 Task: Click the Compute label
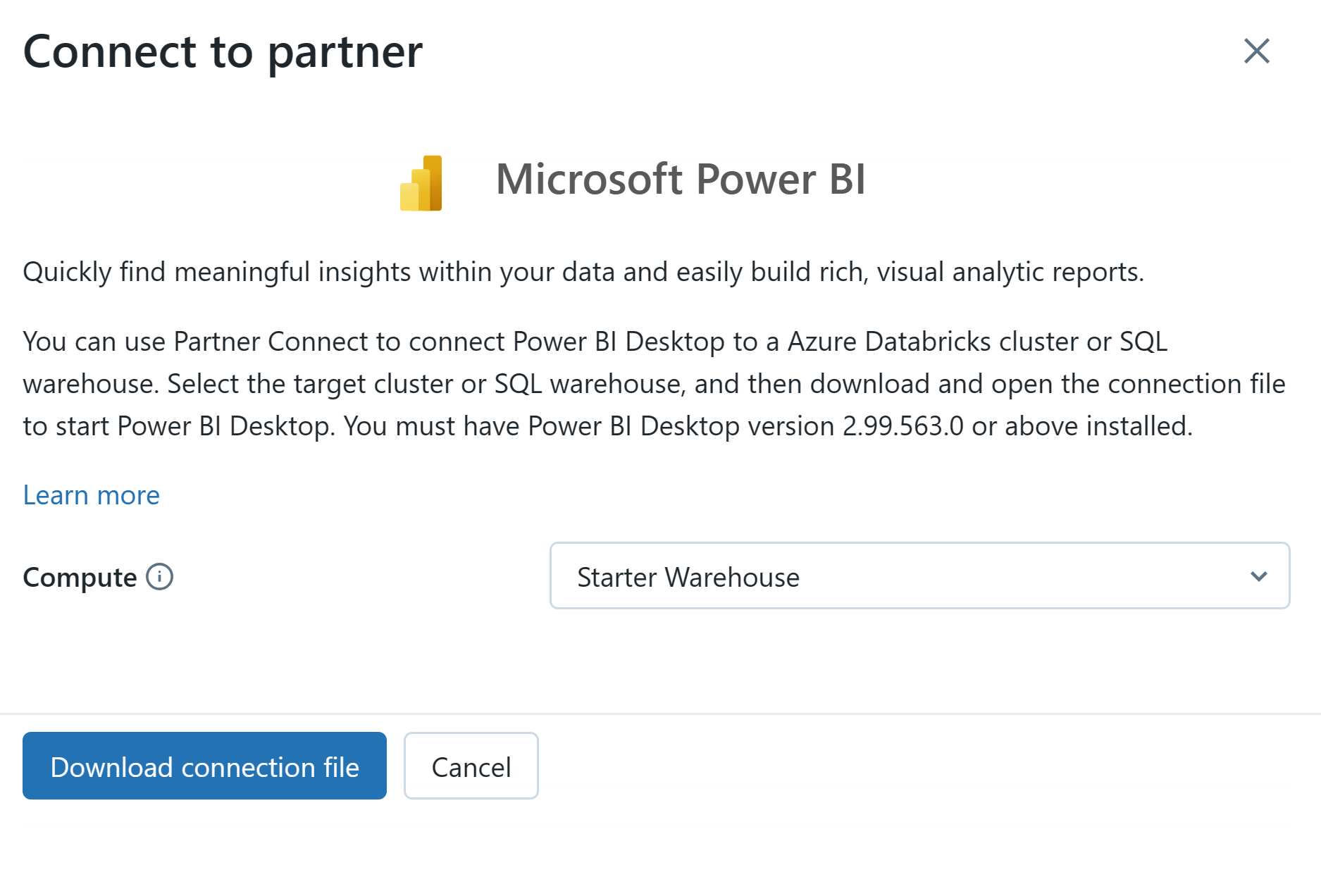click(80, 578)
